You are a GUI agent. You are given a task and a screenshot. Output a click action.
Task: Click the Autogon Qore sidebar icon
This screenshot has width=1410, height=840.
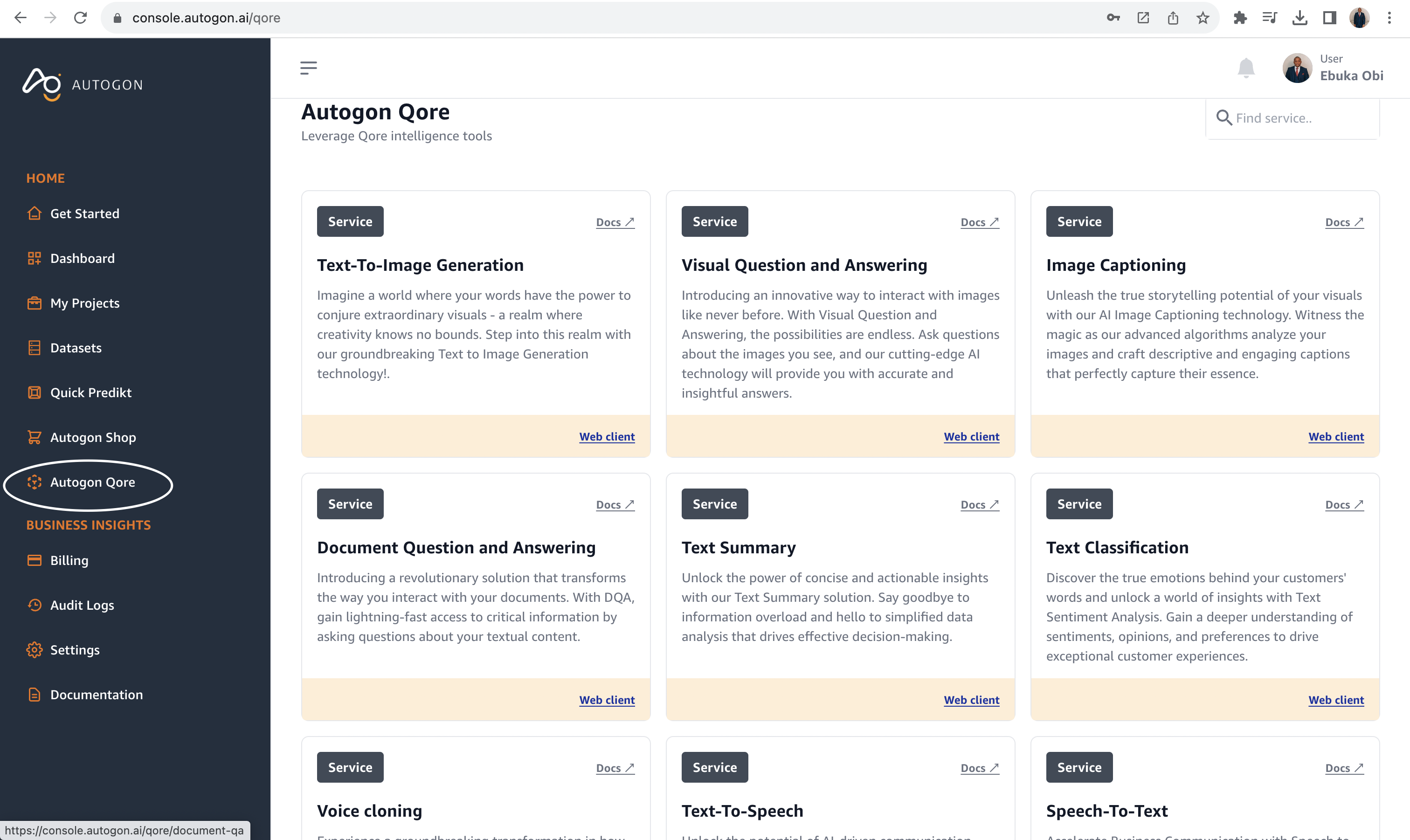click(x=35, y=482)
